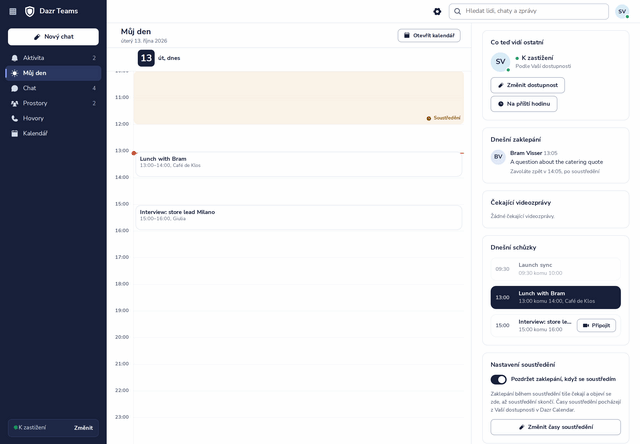Click the Aktivita bell icon

[15, 58]
